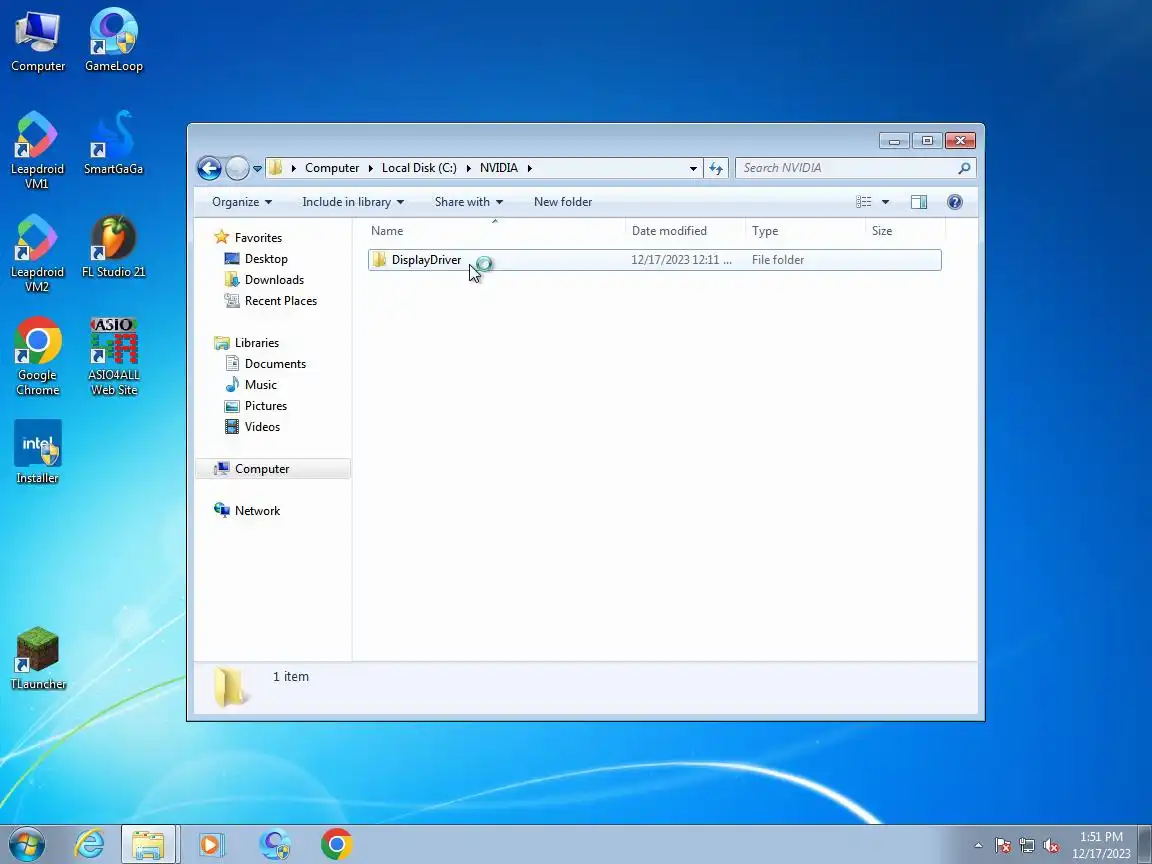Viewport: 1152px width, 864px height.
Task: Sort by Date modified column header
Action: coord(685,231)
